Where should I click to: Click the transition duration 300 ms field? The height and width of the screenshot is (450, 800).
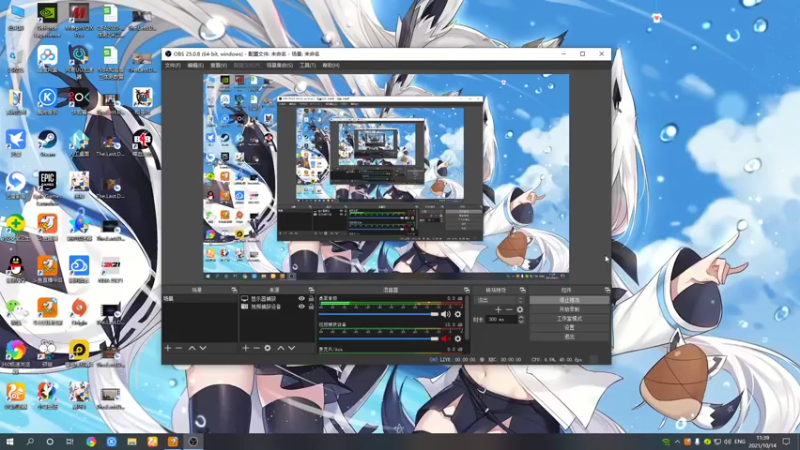click(502, 319)
